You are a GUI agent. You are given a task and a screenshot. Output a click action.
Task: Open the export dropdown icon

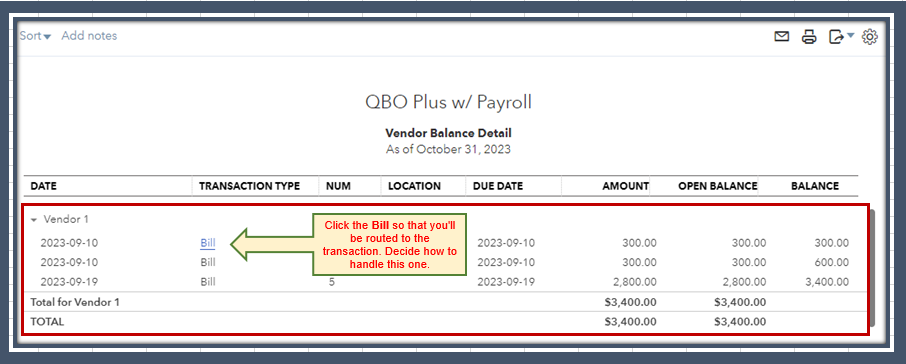(841, 37)
